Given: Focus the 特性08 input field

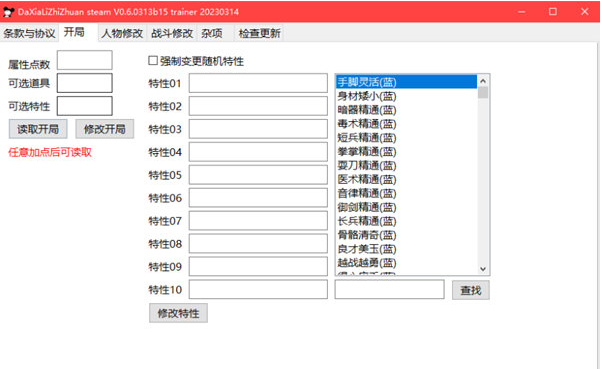Looking at the screenshot, I should [x=258, y=244].
